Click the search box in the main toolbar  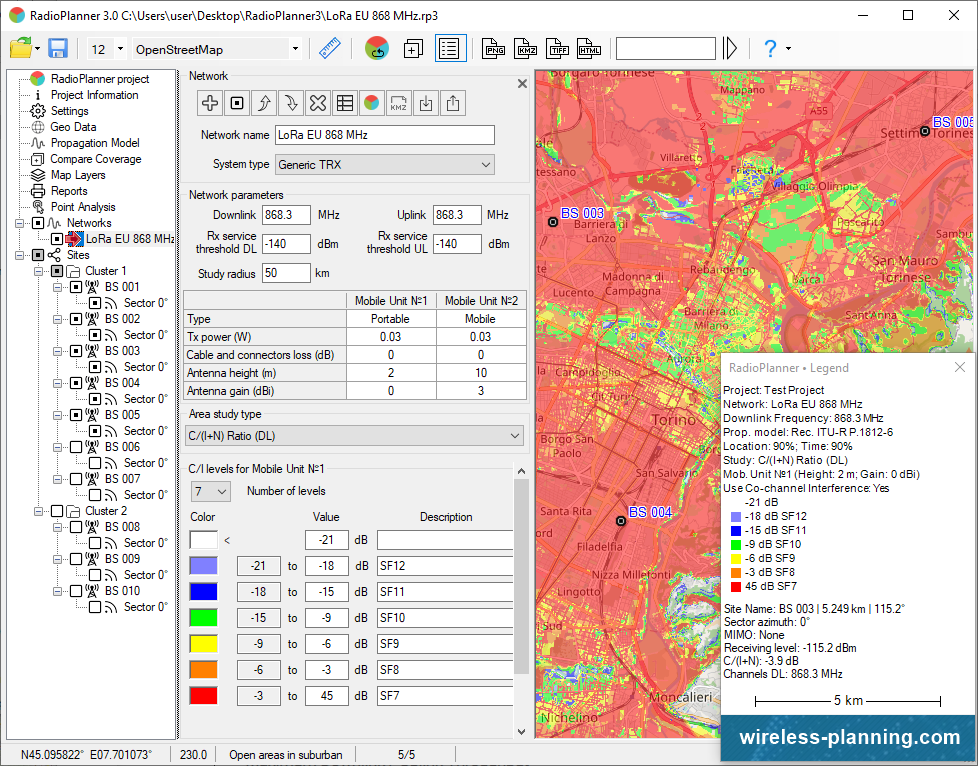point(666,49)
